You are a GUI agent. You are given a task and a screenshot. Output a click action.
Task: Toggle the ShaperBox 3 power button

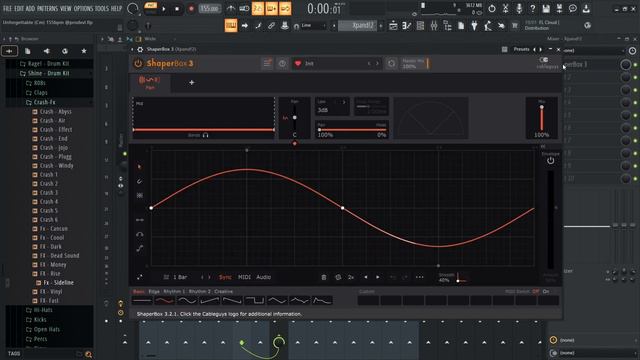[x=138, y=63]
